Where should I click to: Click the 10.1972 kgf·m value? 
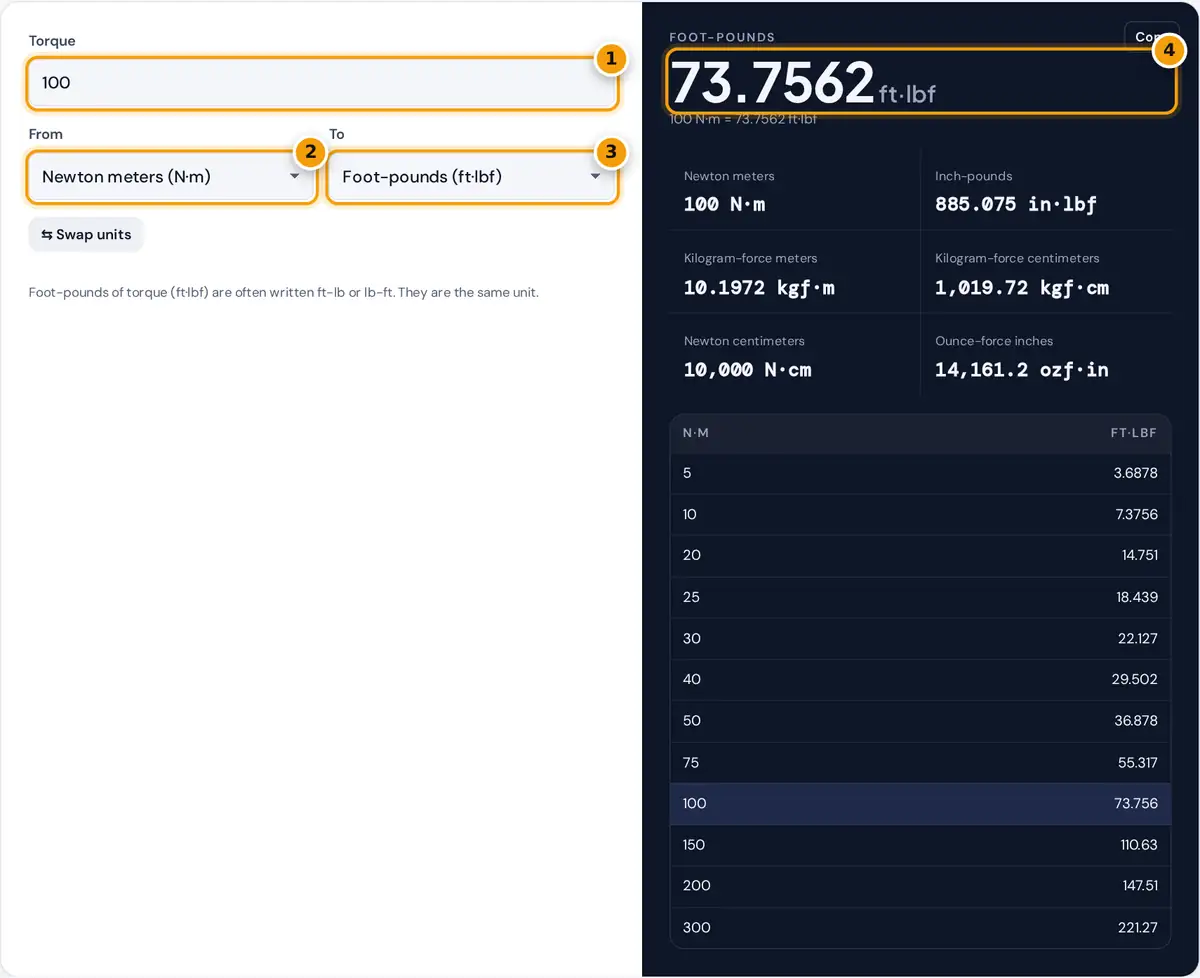tap(759, 288)
